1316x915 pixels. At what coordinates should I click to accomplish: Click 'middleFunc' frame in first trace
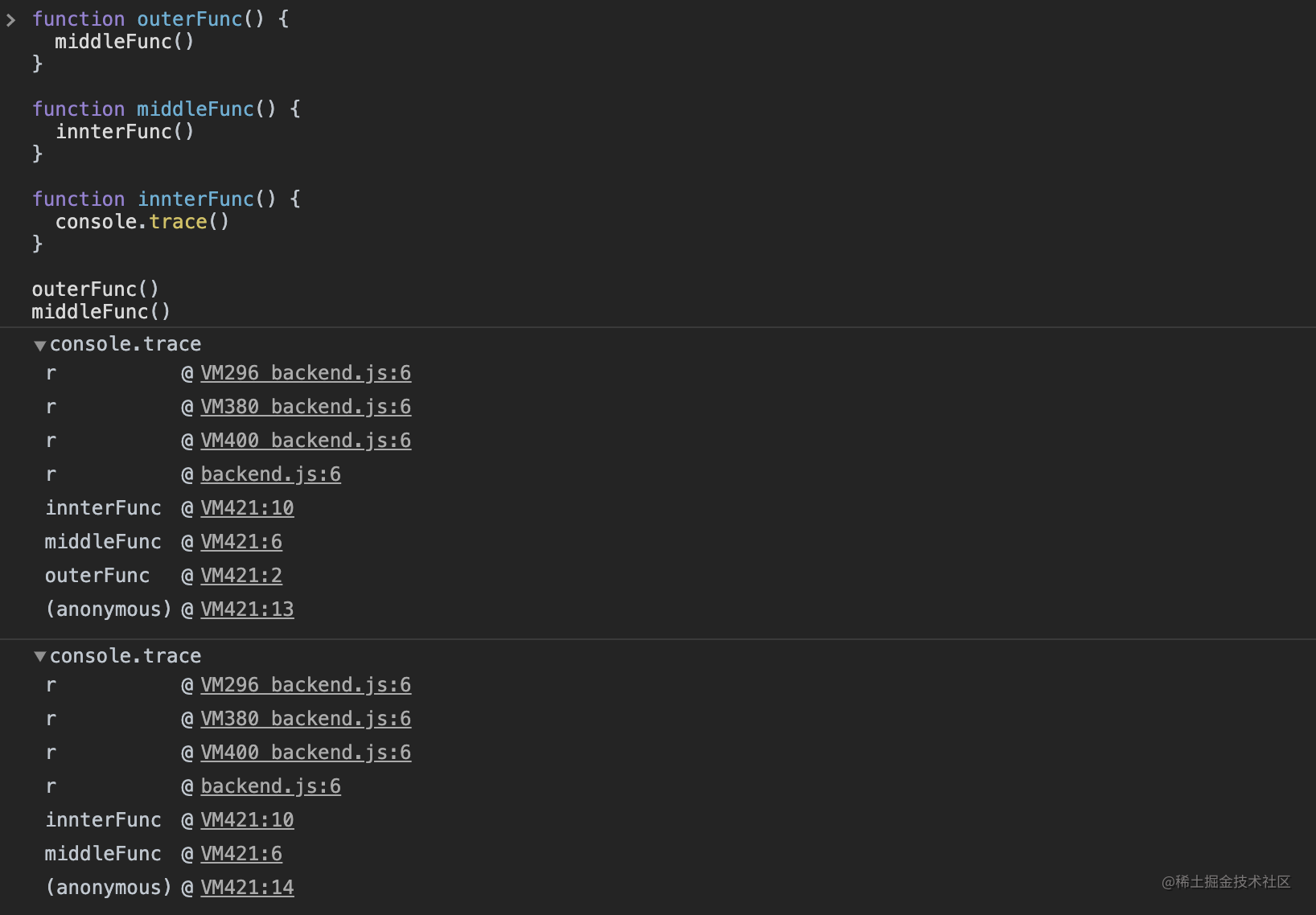(x=103, y=542)
